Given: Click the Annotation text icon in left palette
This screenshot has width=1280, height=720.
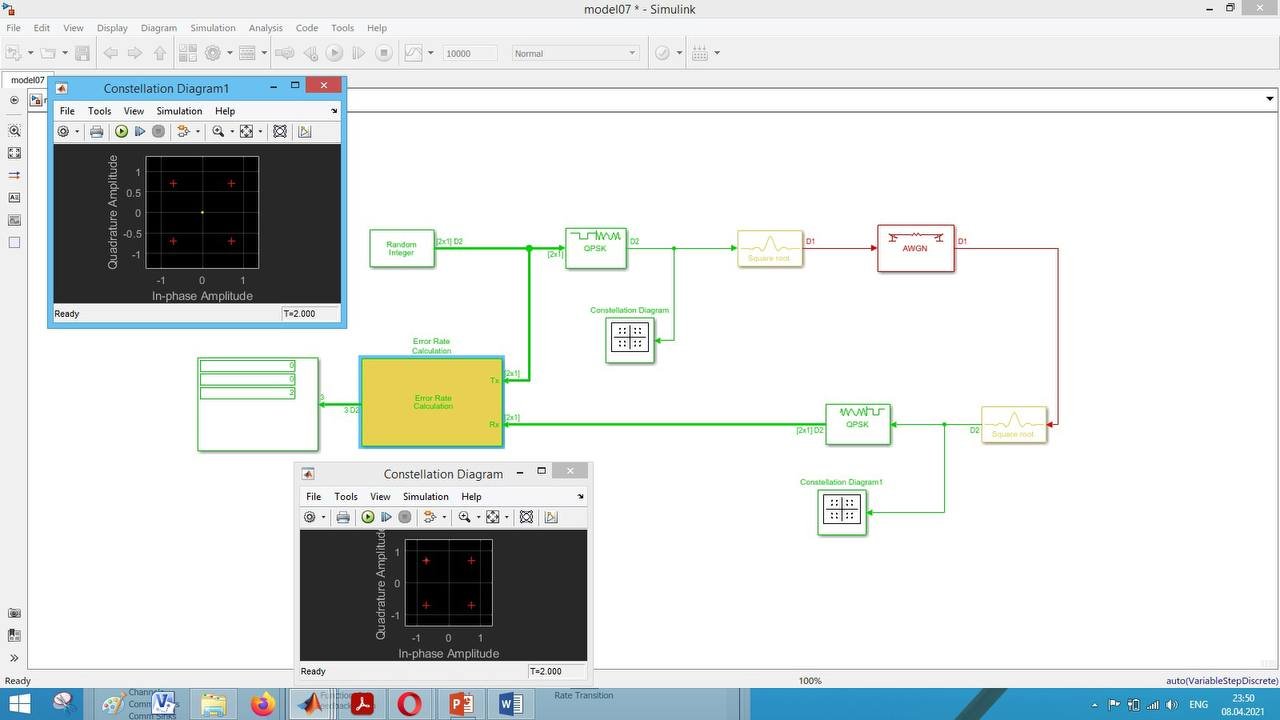Looking at the screenshot, I should tap(14, 198).
